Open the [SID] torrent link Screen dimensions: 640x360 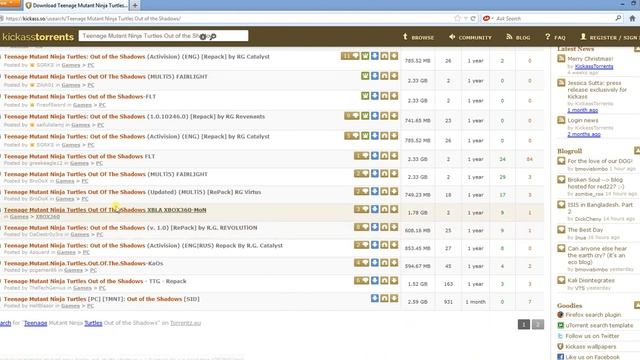tap(102, 299)
